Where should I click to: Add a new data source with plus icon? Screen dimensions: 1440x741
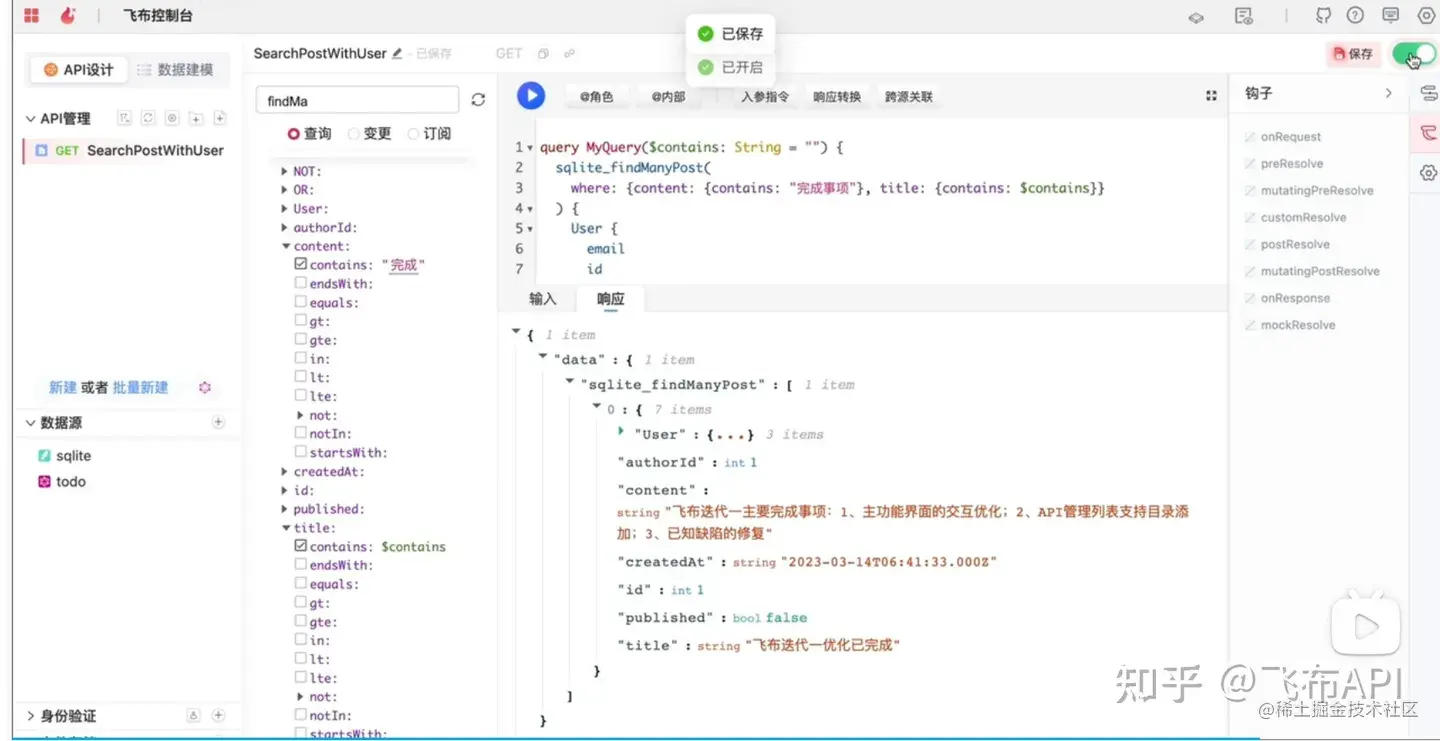click(x=218, y=422)
